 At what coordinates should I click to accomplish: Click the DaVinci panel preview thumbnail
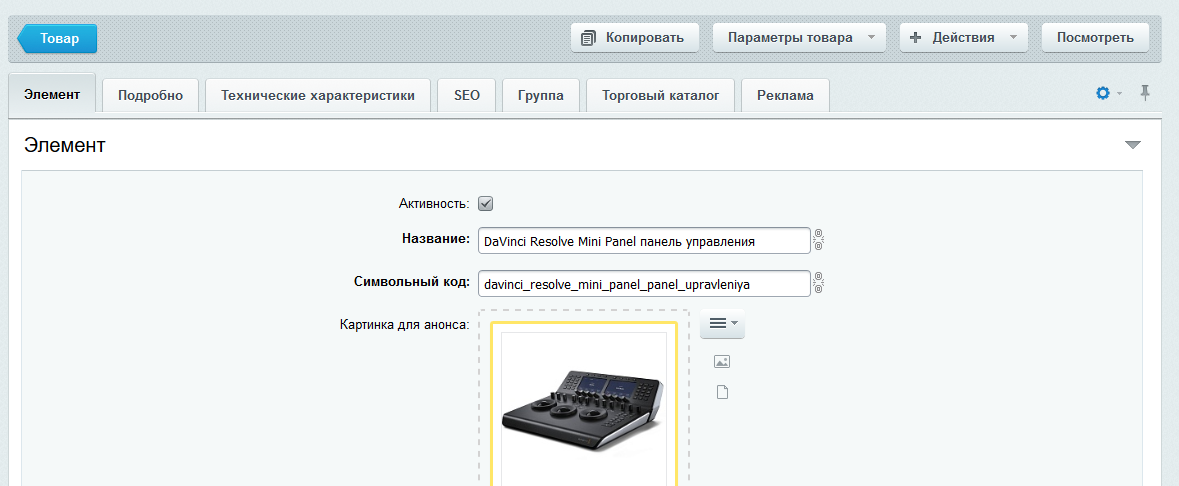[584, 407]
